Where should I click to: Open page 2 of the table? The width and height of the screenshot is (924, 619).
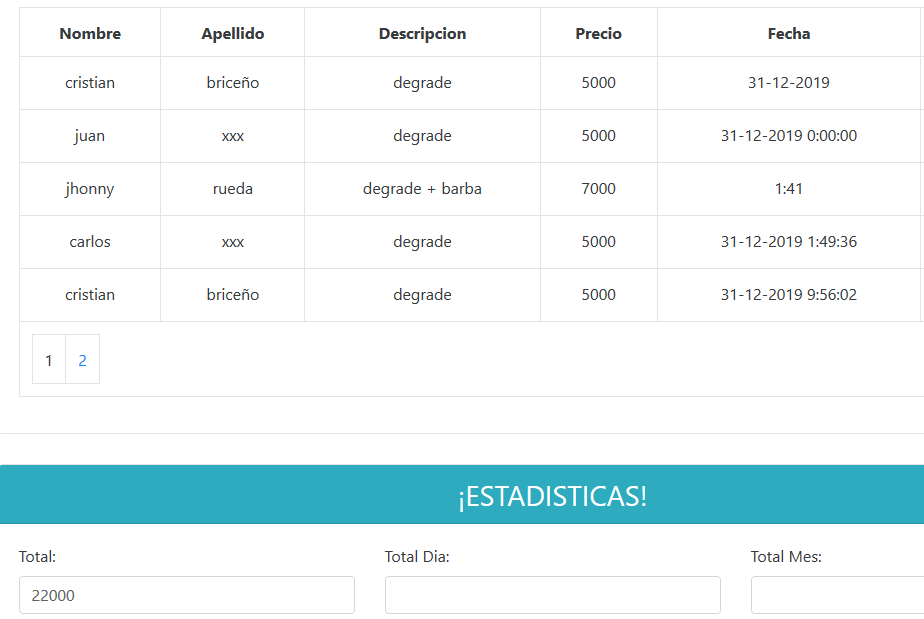pos(82,360)
